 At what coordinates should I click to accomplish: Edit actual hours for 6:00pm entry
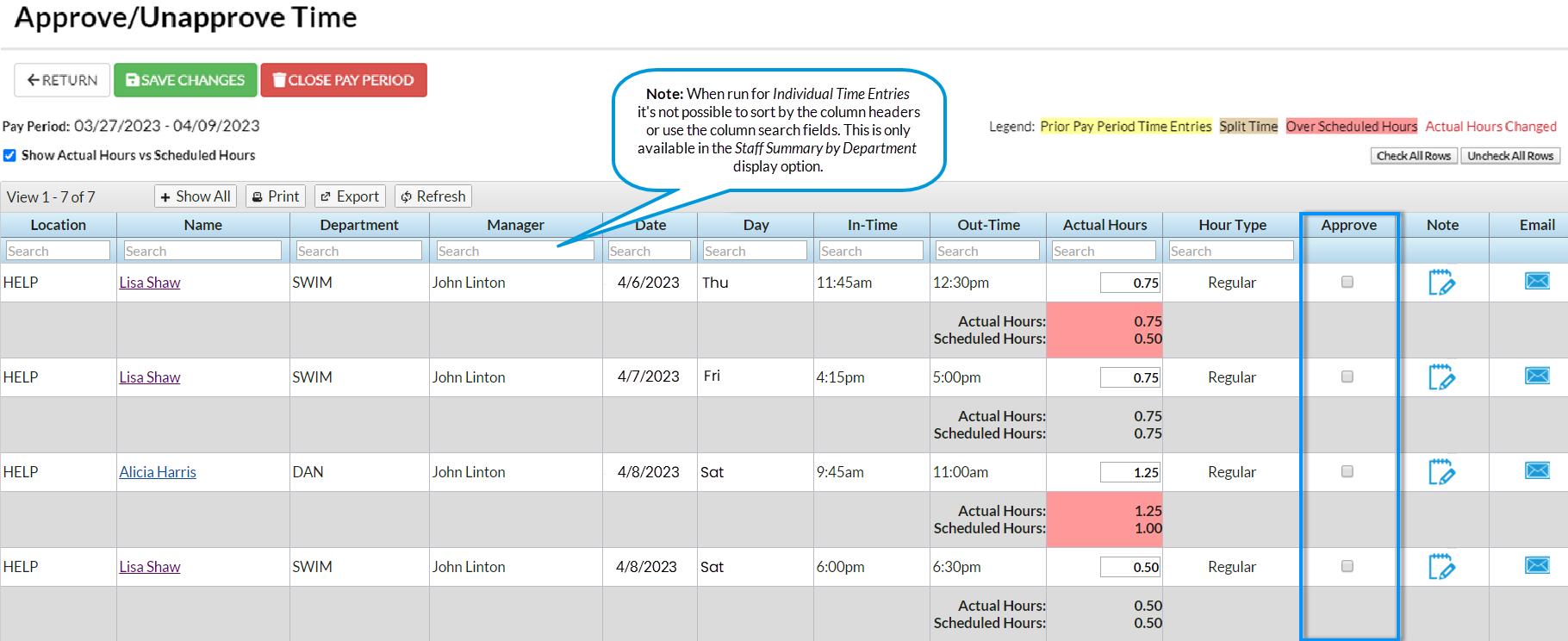pos(1130,567)
